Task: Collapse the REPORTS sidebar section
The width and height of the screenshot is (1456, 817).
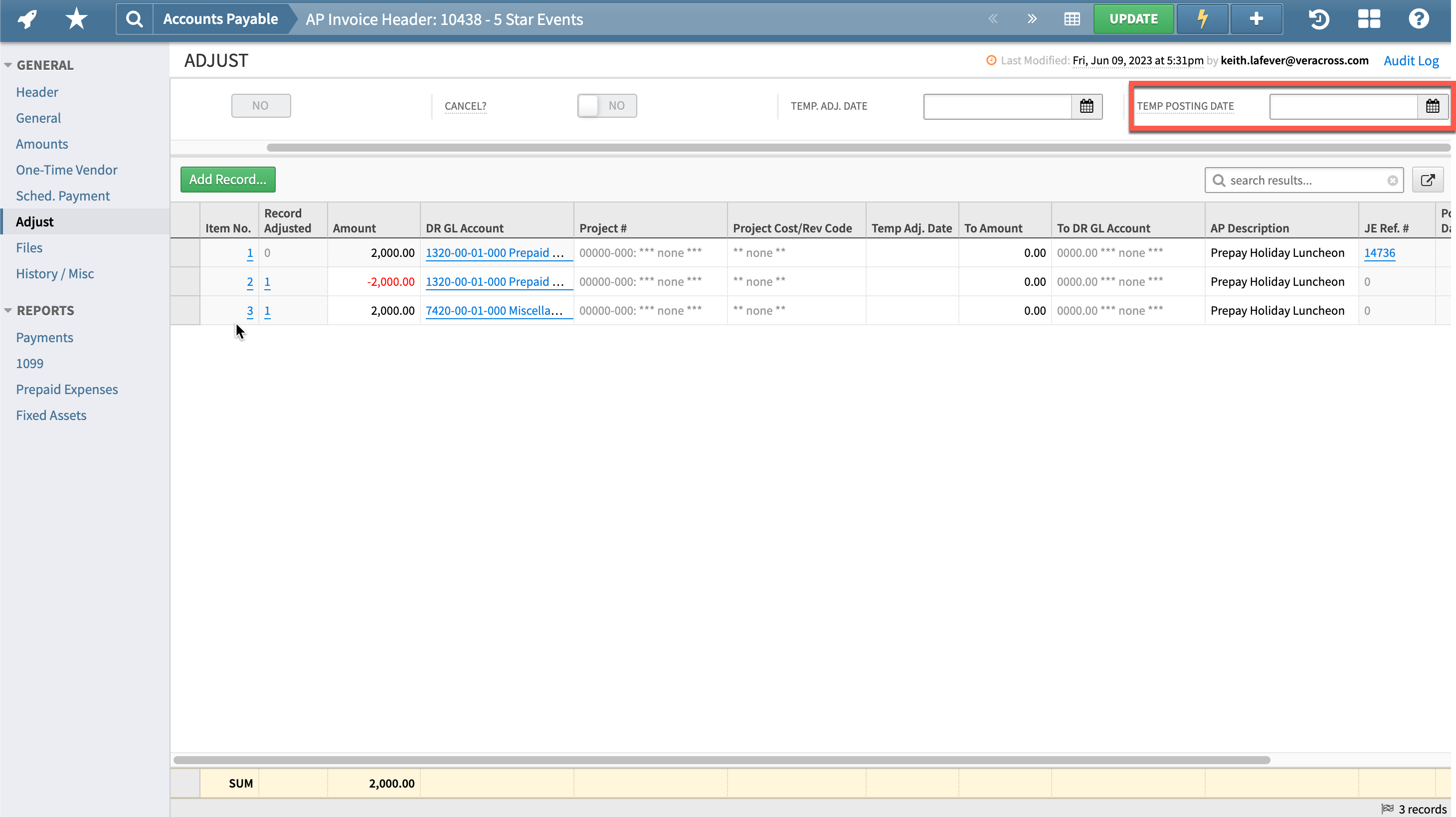Action: 8,310
